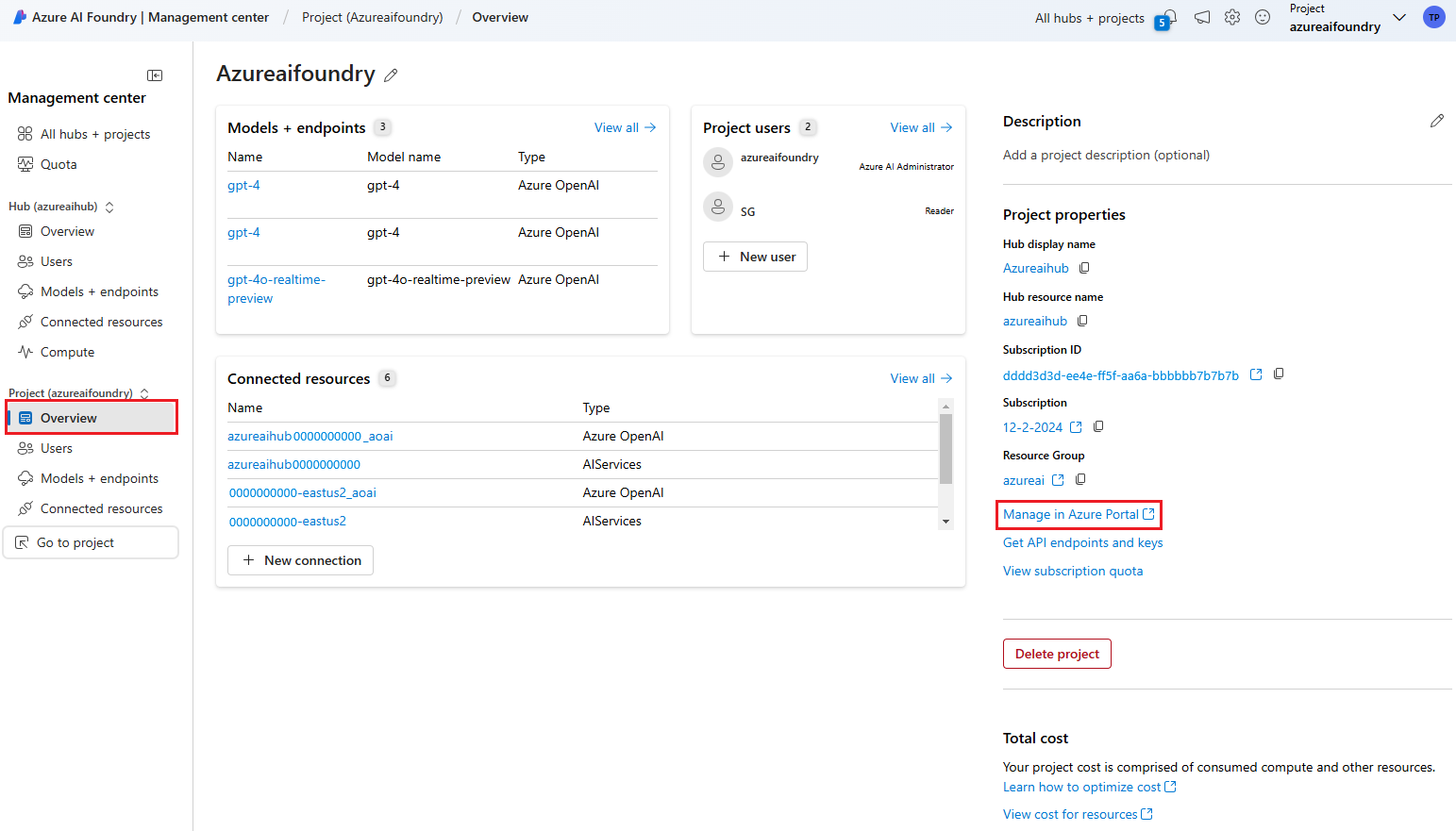Viewport: 1456px width, 831px height.
Task: Click Connected resources scrollbar down arrow
Action: coord(946,522)
